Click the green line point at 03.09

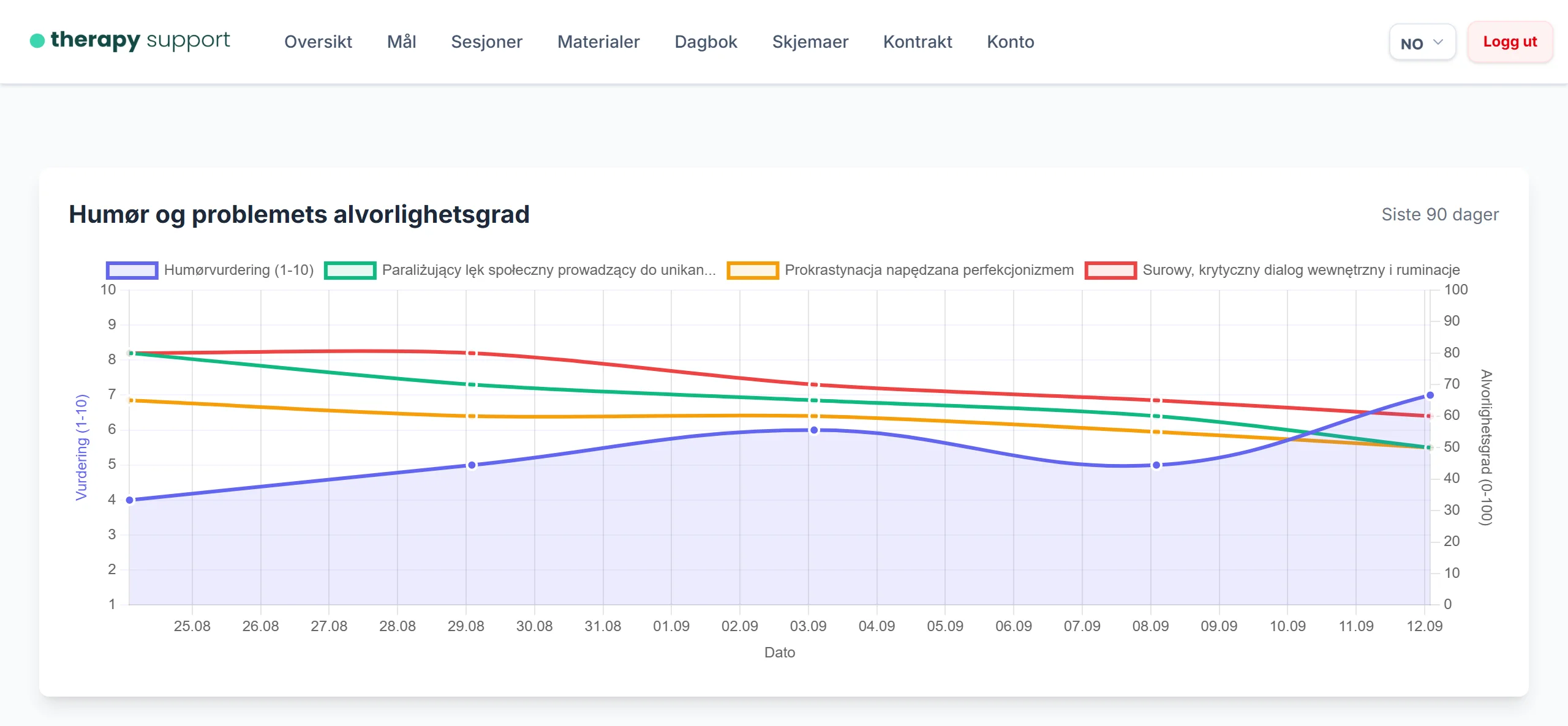(x=814, y=400)
